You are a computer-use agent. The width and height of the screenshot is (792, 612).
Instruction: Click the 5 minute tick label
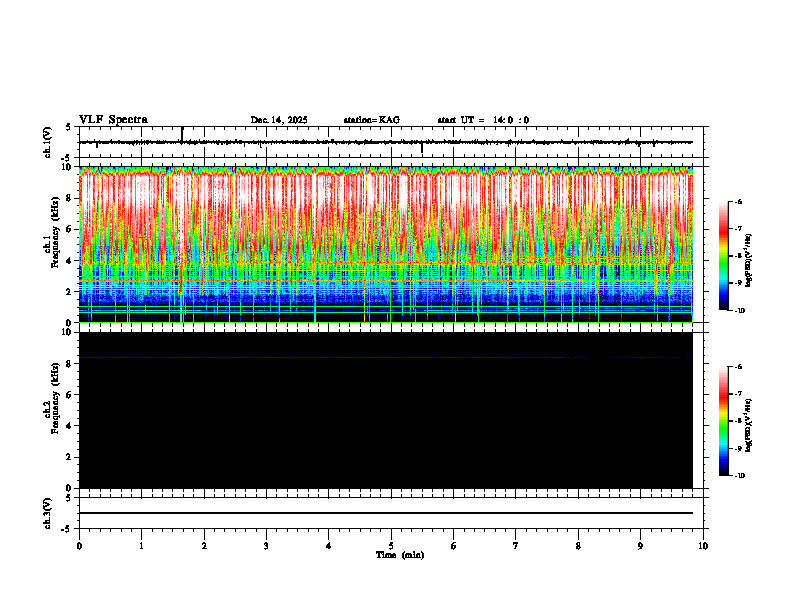[x=391, y=546]
